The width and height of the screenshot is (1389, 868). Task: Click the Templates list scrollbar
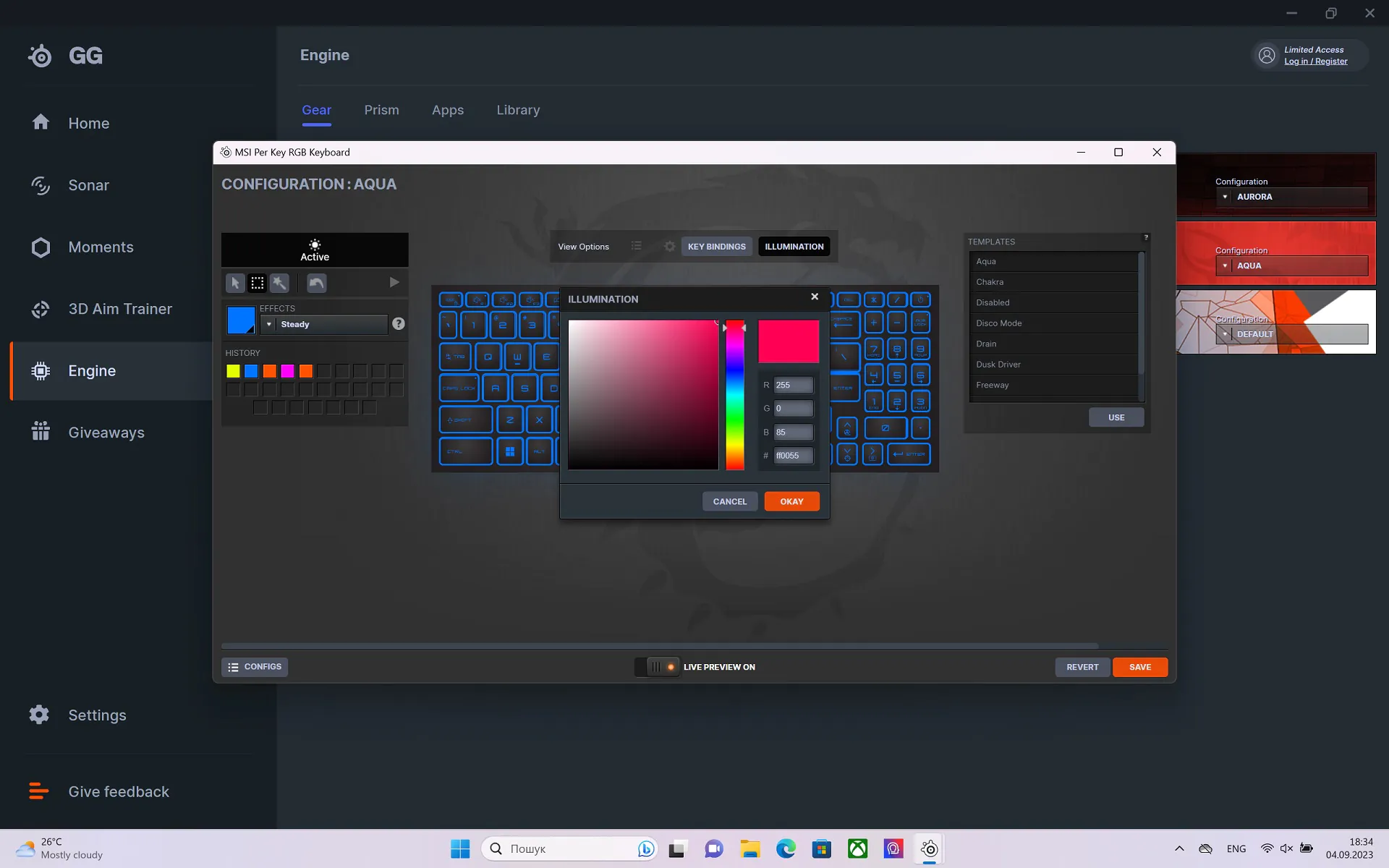tap(1142, 315)
